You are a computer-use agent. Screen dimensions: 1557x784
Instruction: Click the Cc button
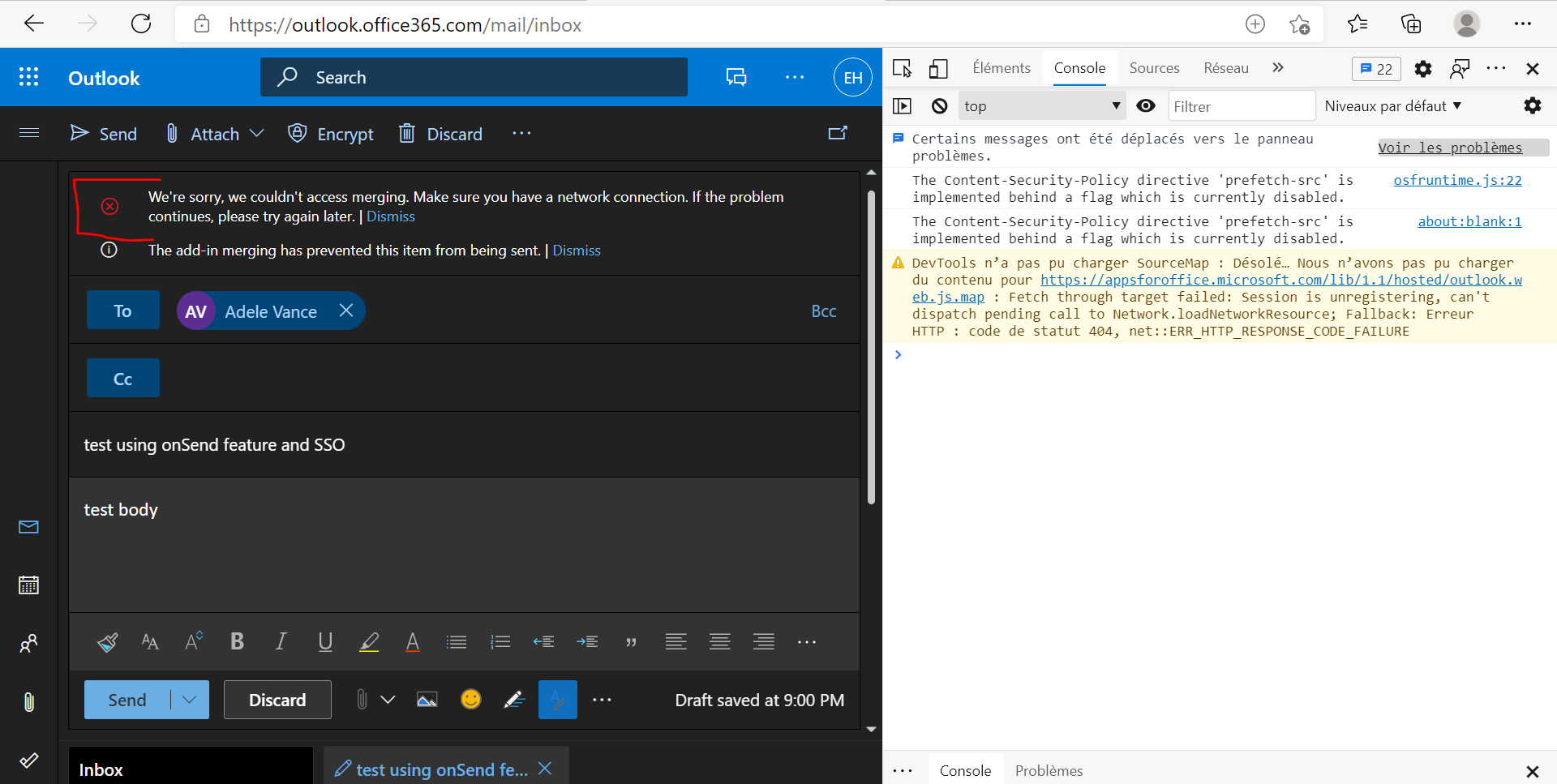[123, 379]
